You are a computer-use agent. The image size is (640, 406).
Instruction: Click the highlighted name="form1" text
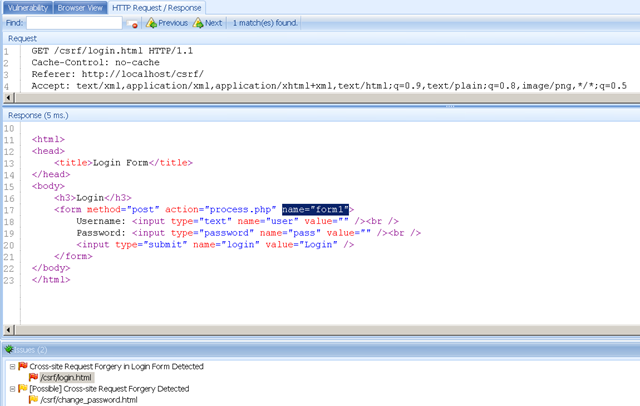[315, 209]
